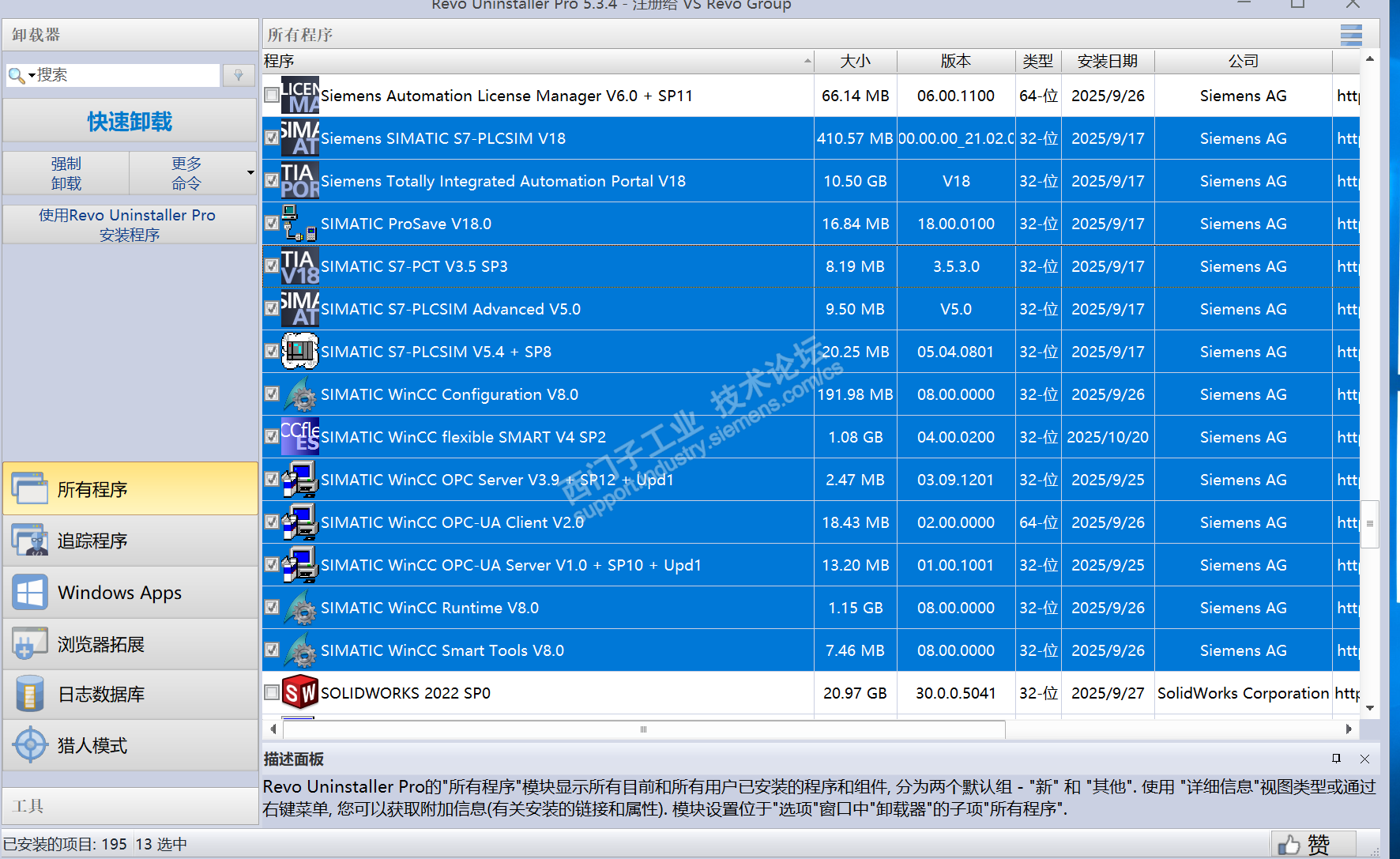Click the WinCC OPC-UA Client V2.0 icon
This screenshot has height=859, width=1400.
click(x=300, y=522)
